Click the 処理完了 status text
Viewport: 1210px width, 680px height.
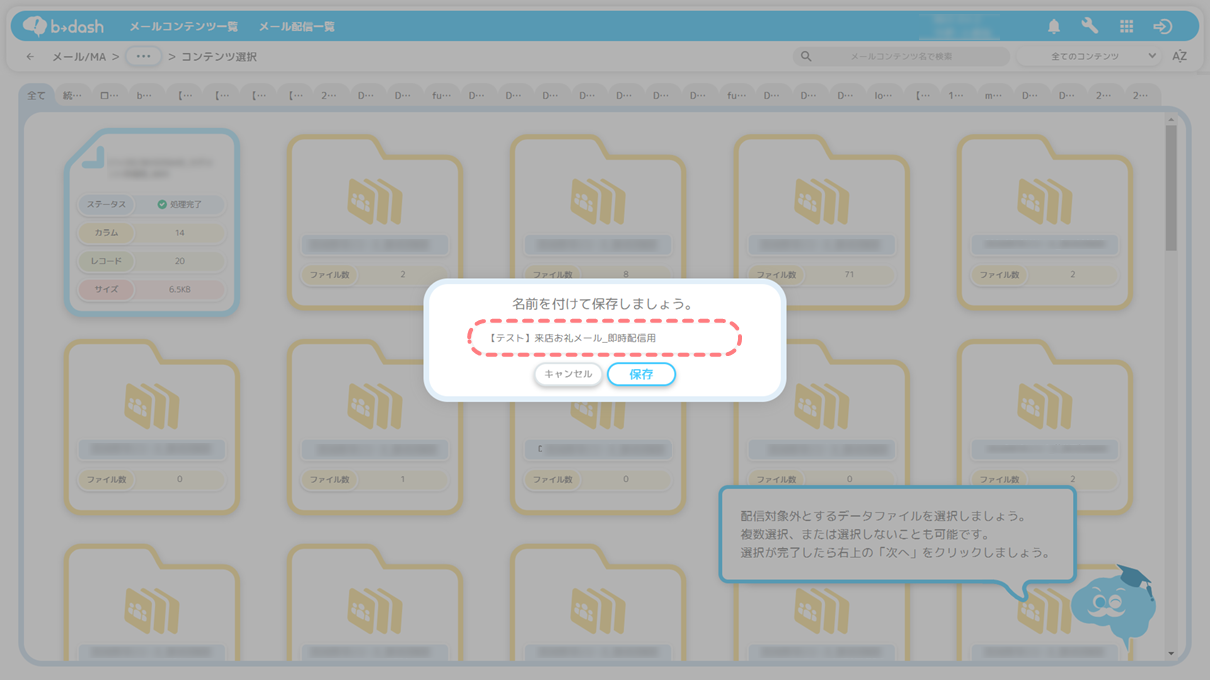(x=186, y=204)
